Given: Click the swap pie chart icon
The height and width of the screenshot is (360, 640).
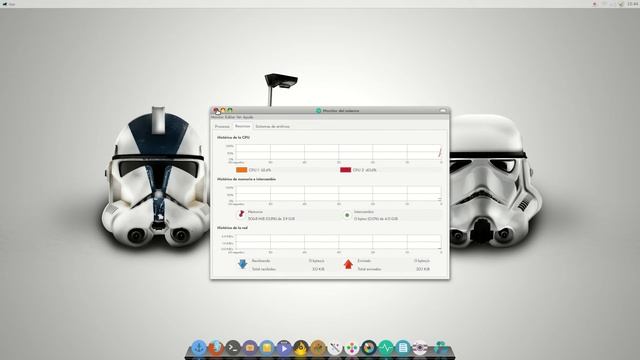Looking at the screenshot, I should pos(347,215).
